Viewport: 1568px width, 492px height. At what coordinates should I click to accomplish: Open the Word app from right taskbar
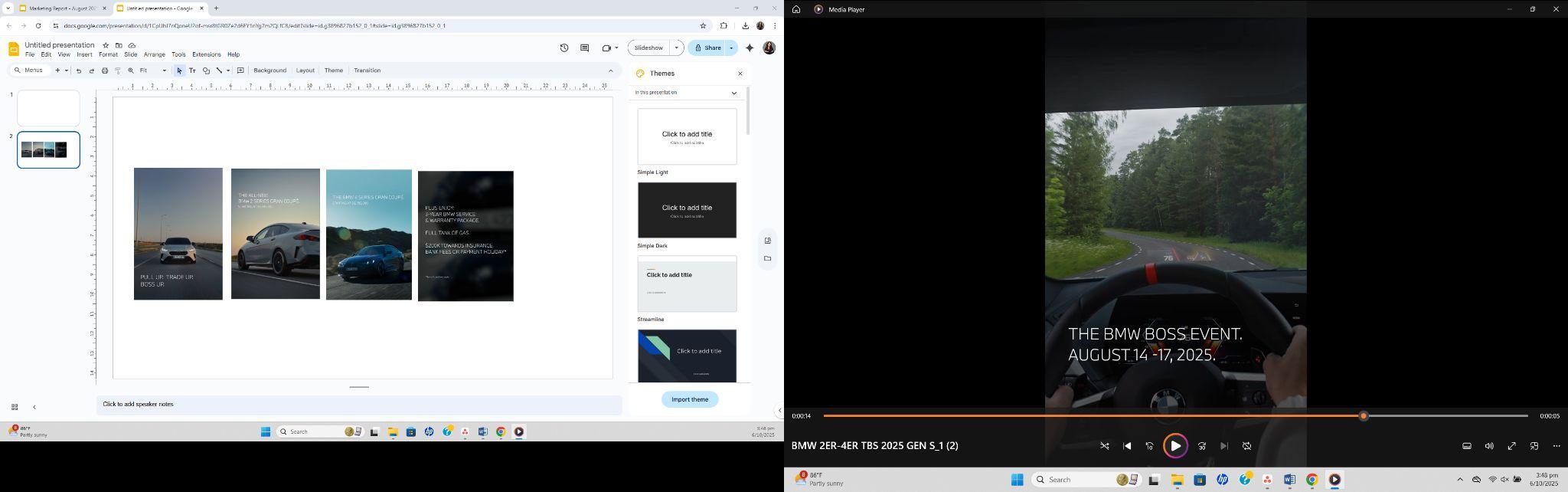(x=1289, y=480)
